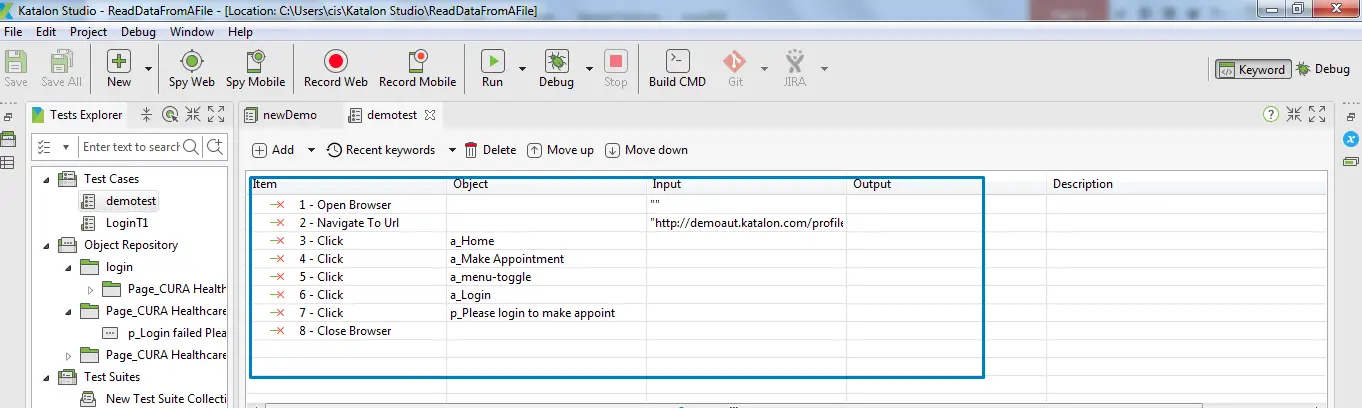Open the Window menu
Viewport: 1362px width, 408px height.
192,32
